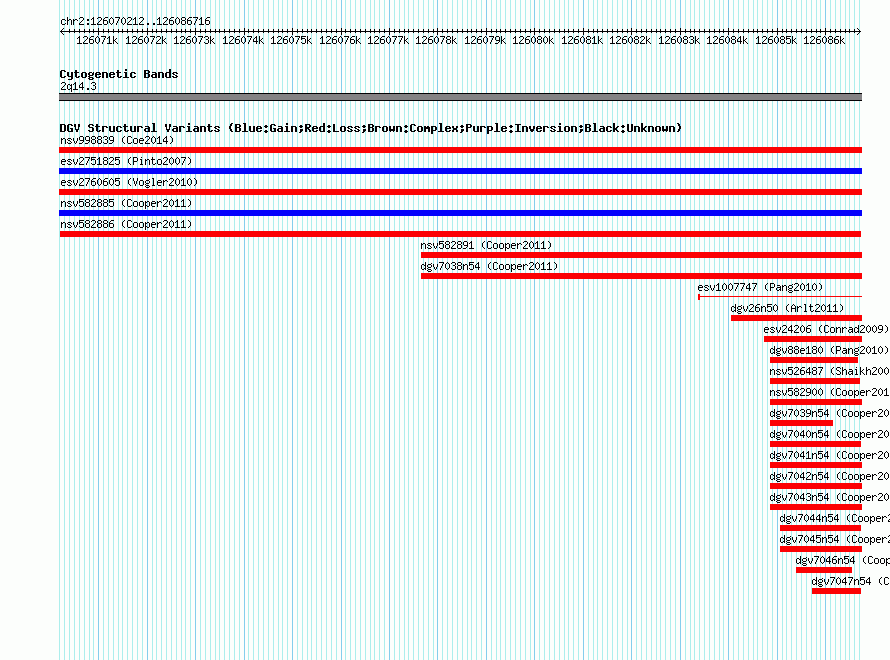Image resolution: width=890 pixels, height=660 pixels.
Task: Click the red bar under nsv582886
Action: coord(460,234)
